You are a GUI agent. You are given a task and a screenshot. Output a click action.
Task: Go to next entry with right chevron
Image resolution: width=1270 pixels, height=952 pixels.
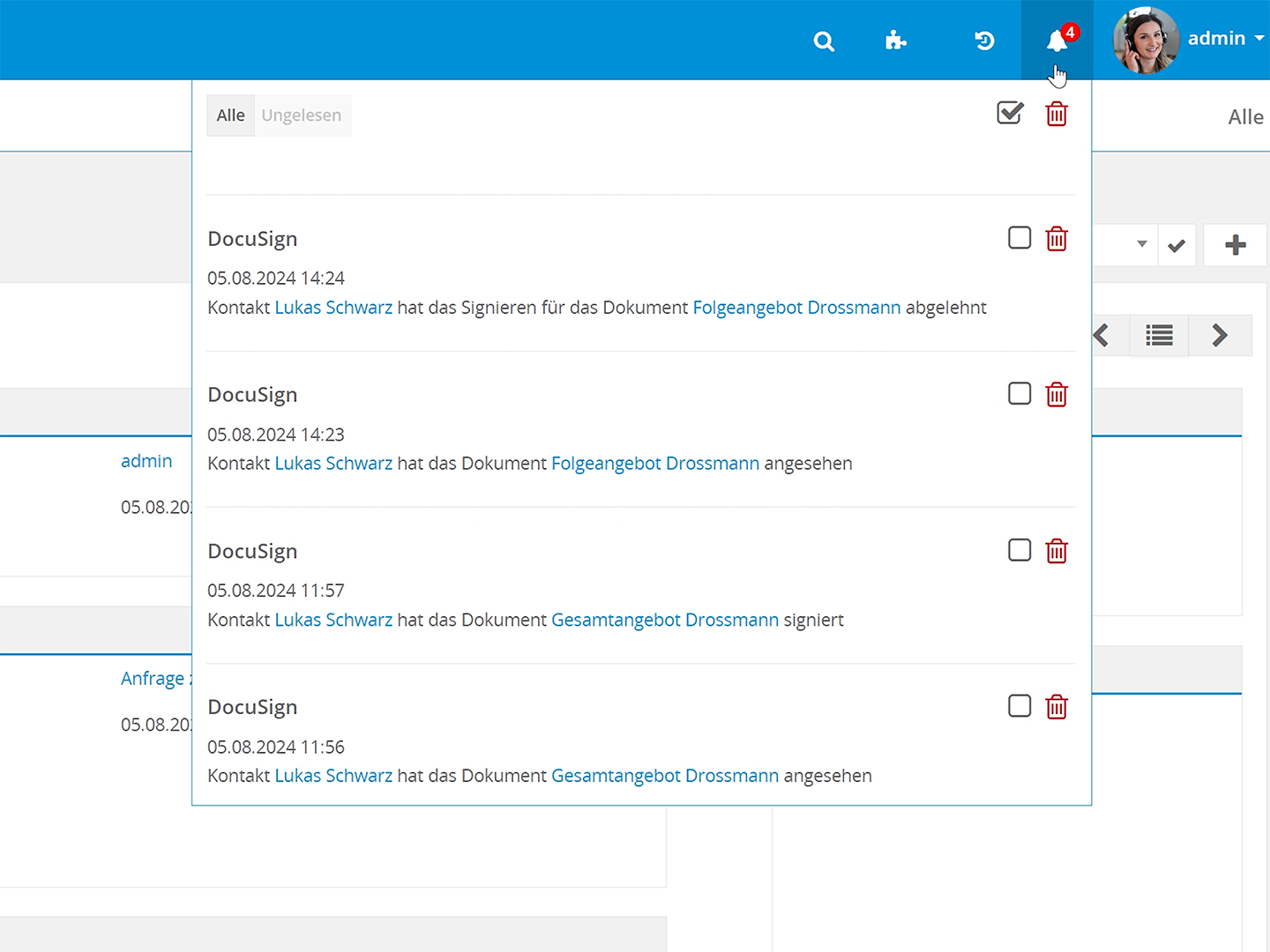tap(1220, 336)
